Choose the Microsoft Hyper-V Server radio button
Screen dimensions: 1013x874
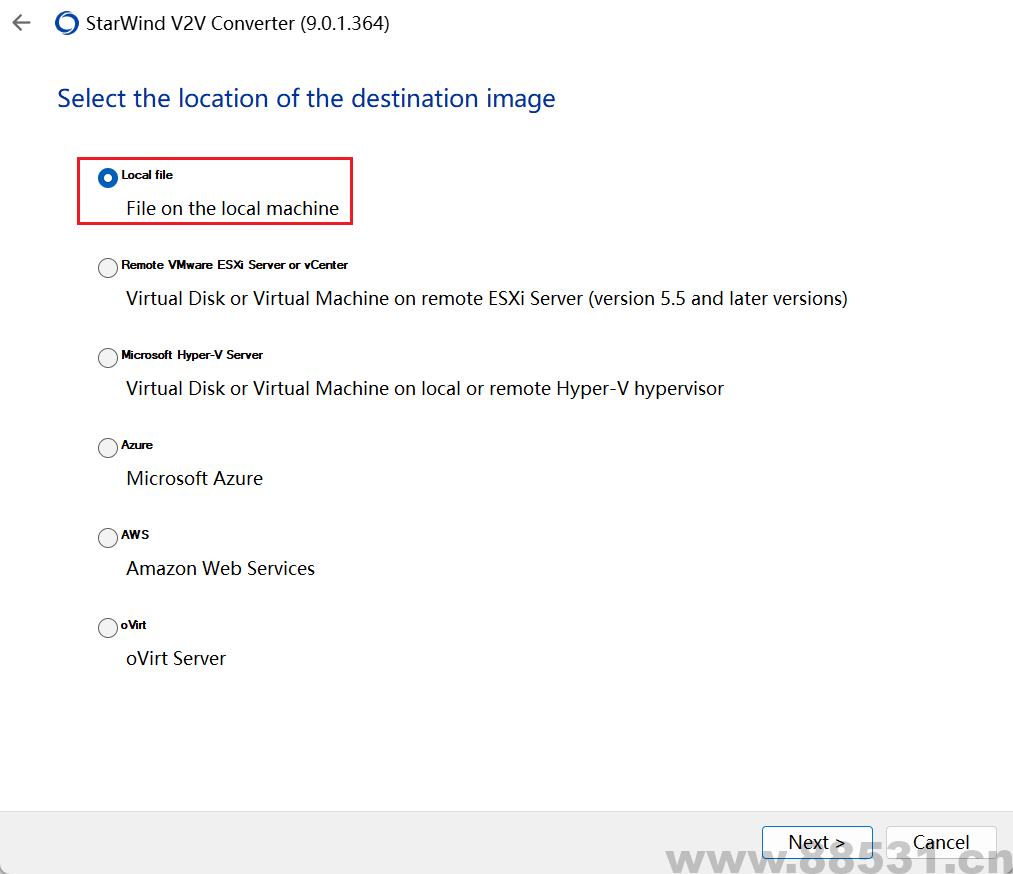[x=108, y=358]
